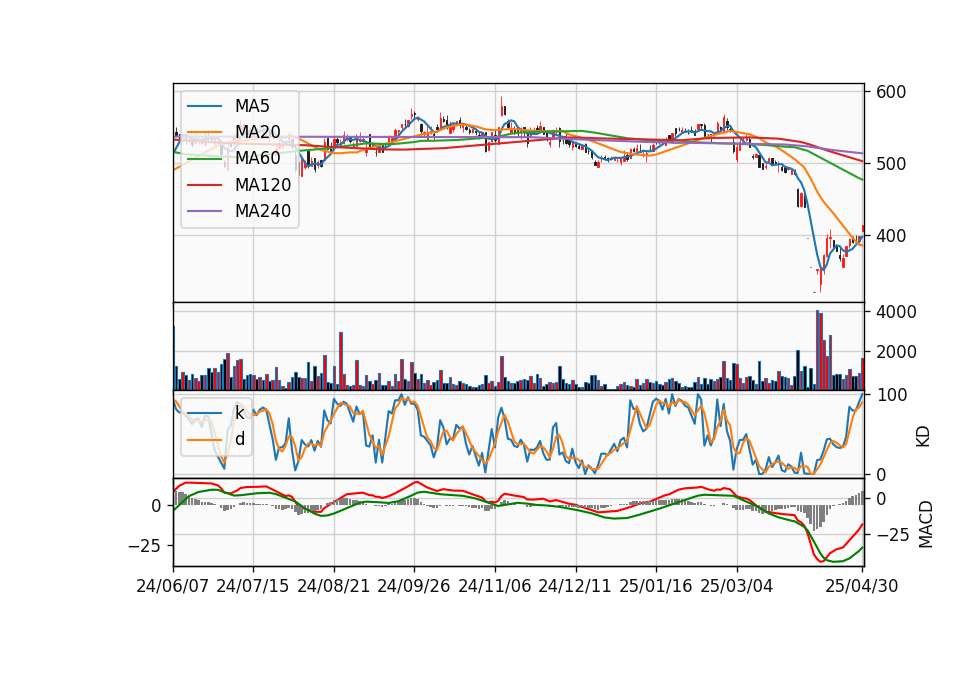Image resolution: width=960 pixels, height=690 pixels.
Task: Click the blue MA5 legend line sample
Action: (x=204, y=106)
